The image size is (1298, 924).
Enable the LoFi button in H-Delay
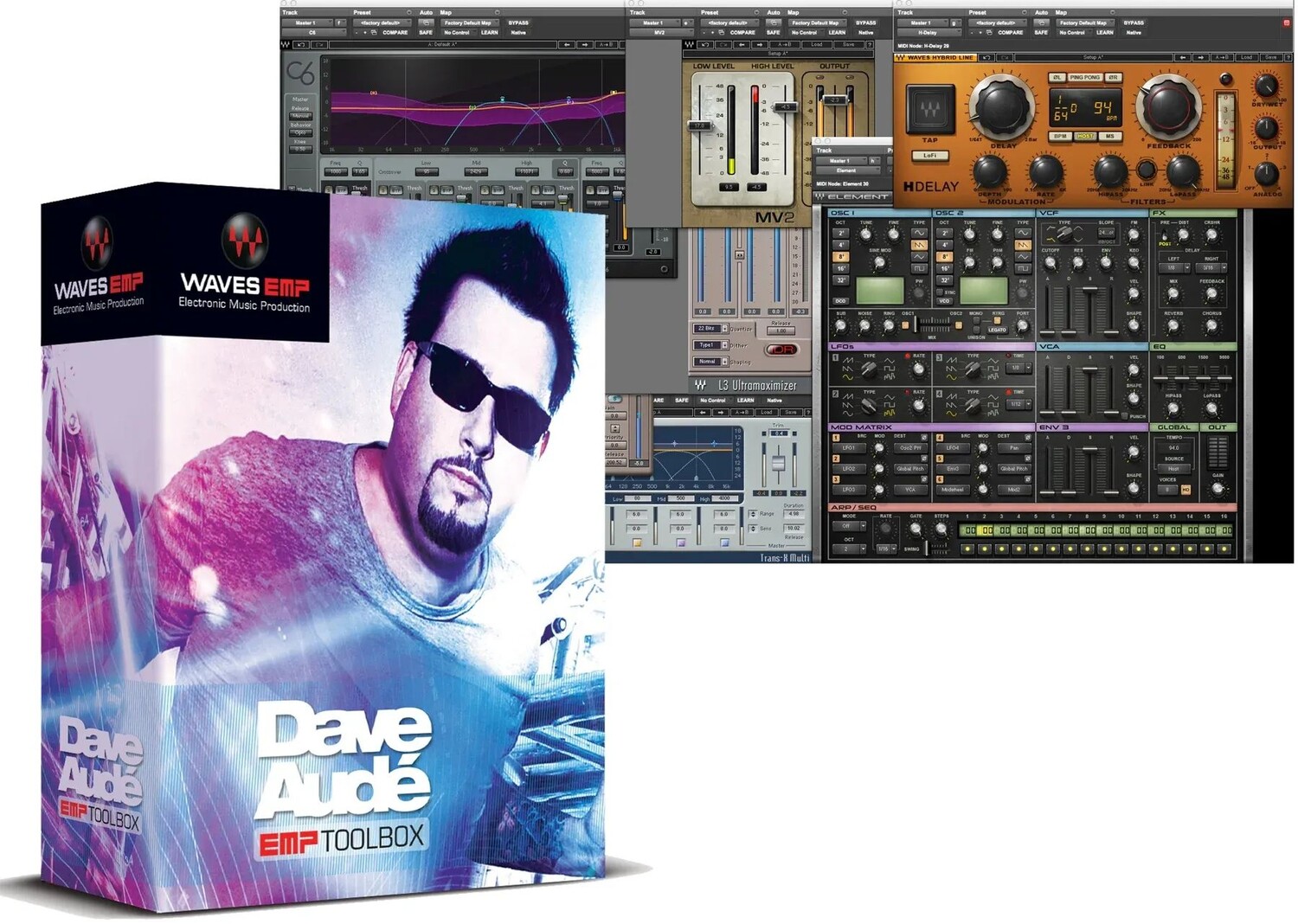[929, 156]
